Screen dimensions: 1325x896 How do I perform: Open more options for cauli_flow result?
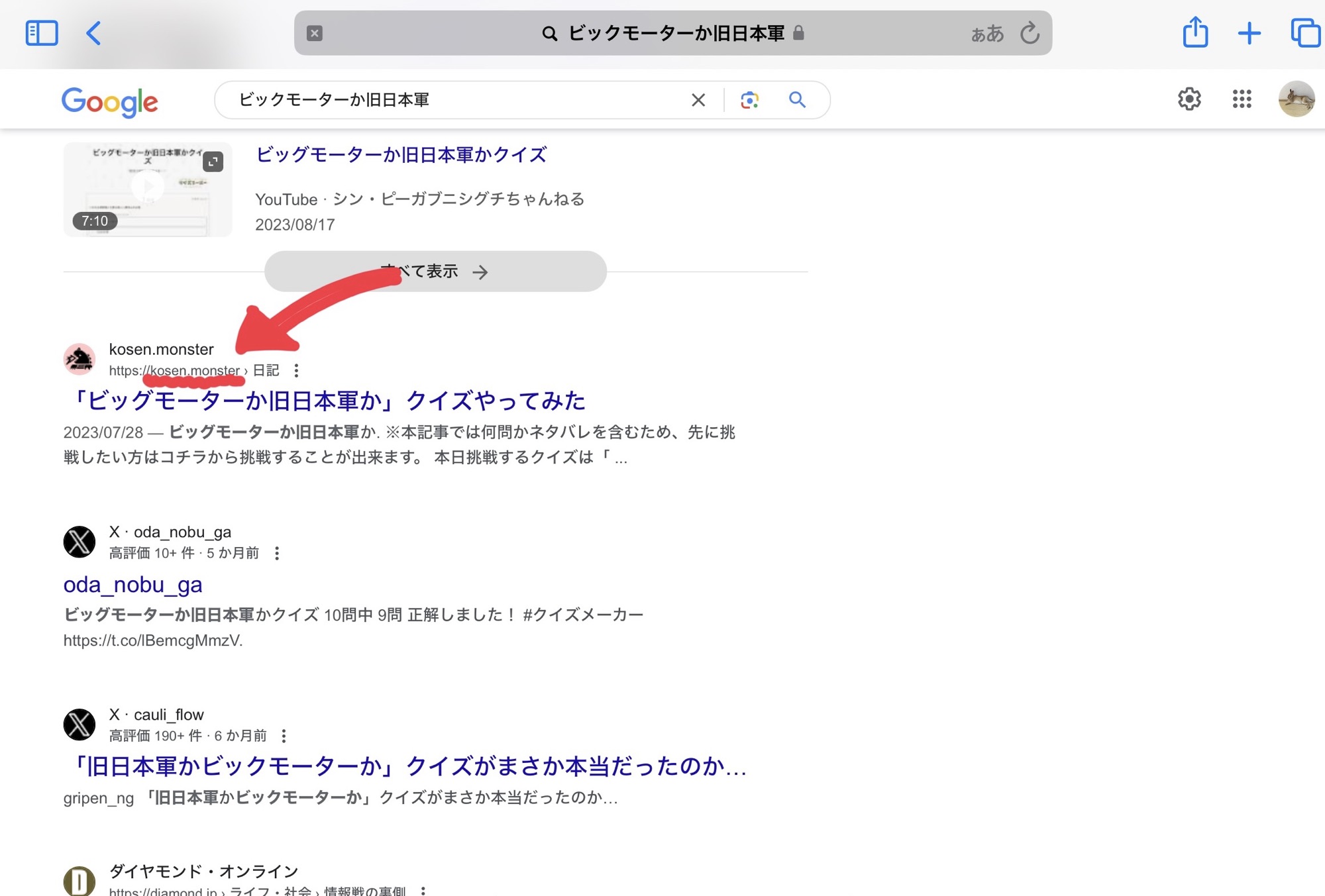284,736
